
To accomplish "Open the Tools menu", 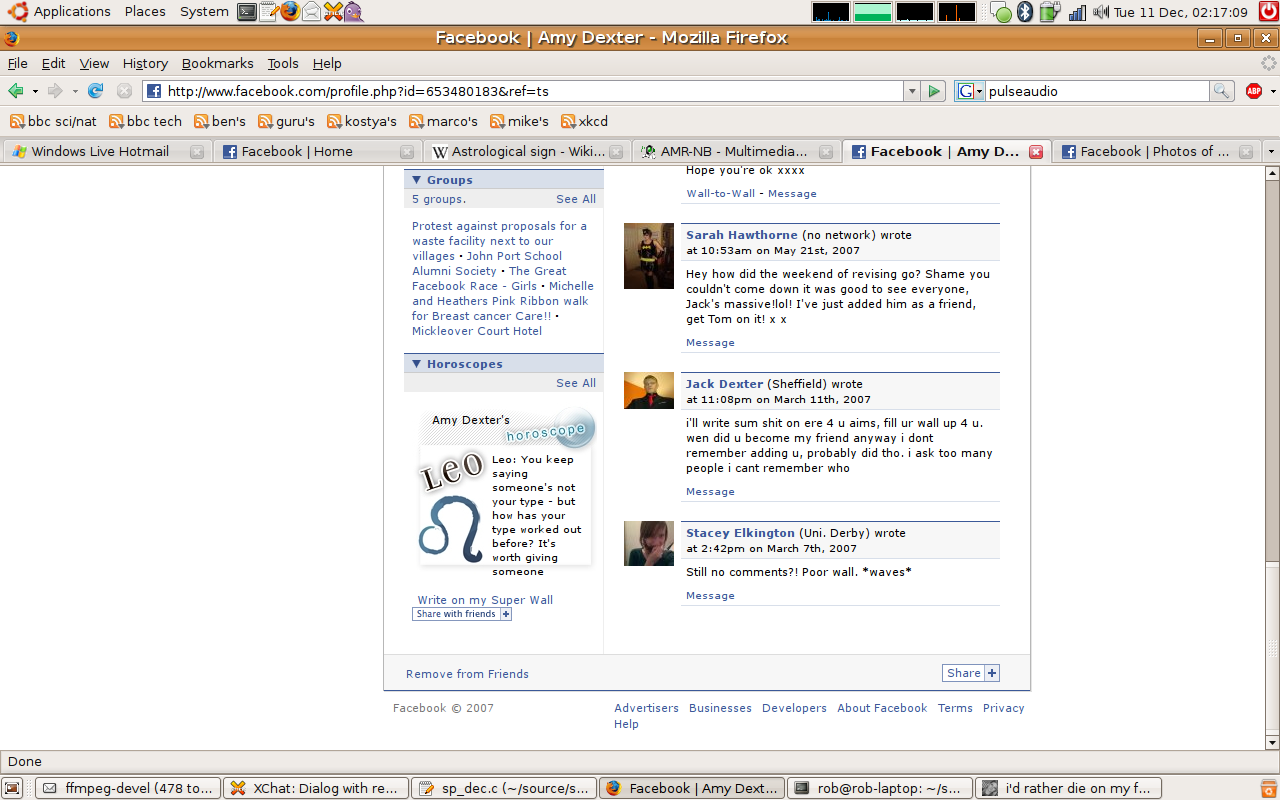I will [x=283, y=63].
